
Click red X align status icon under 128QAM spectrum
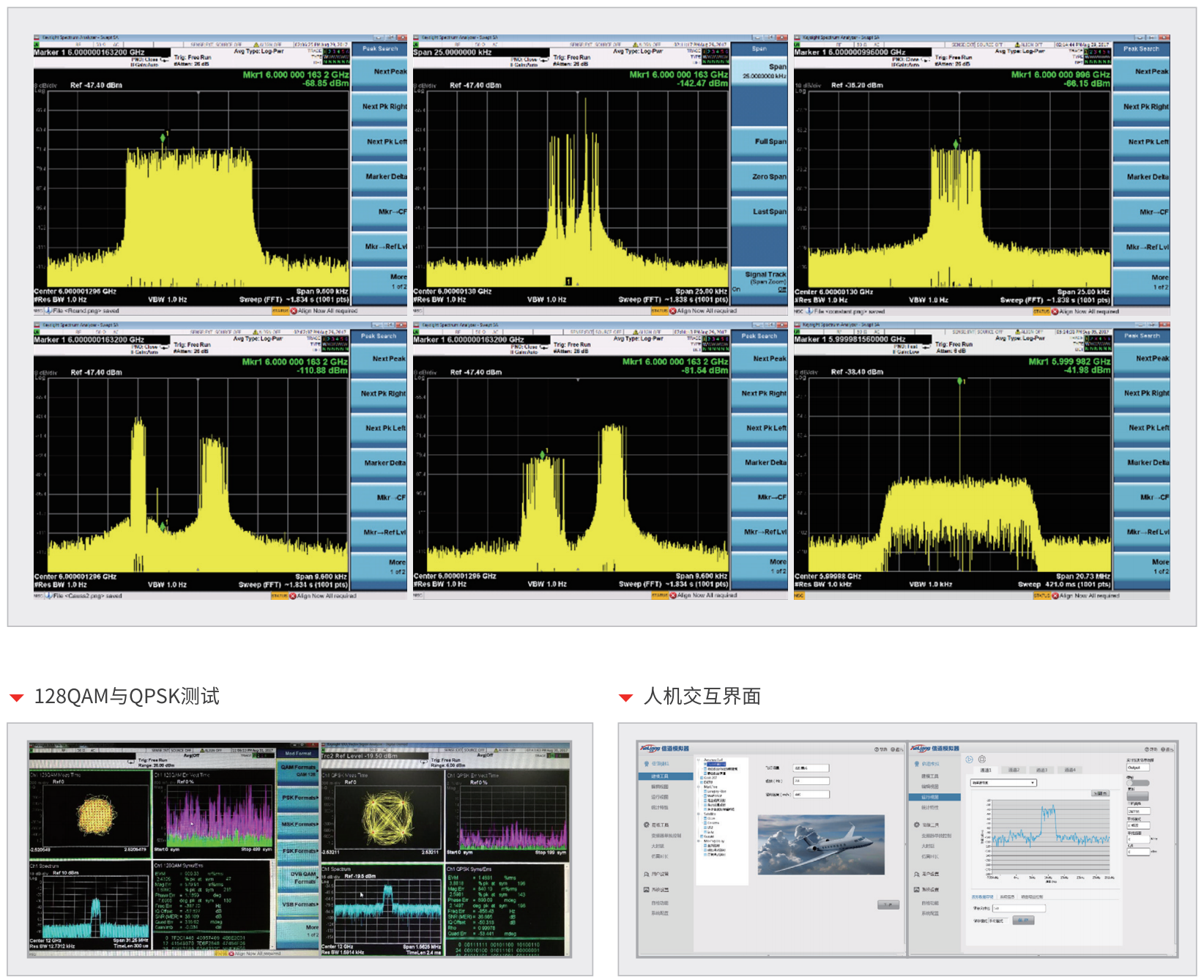point(231,954)
